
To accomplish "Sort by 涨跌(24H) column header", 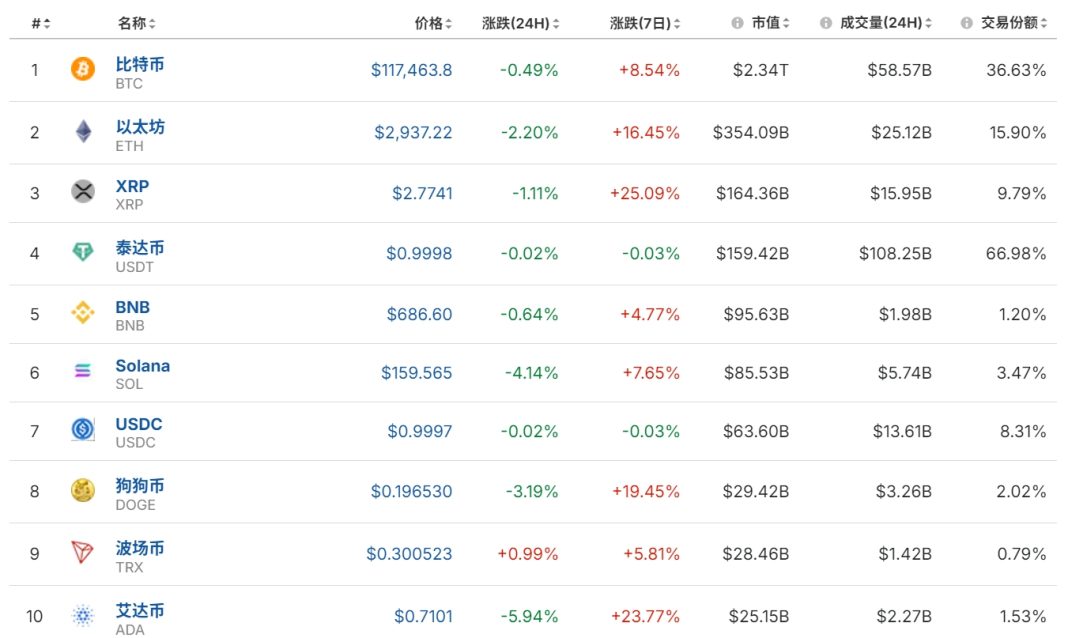I will (520, 23).
